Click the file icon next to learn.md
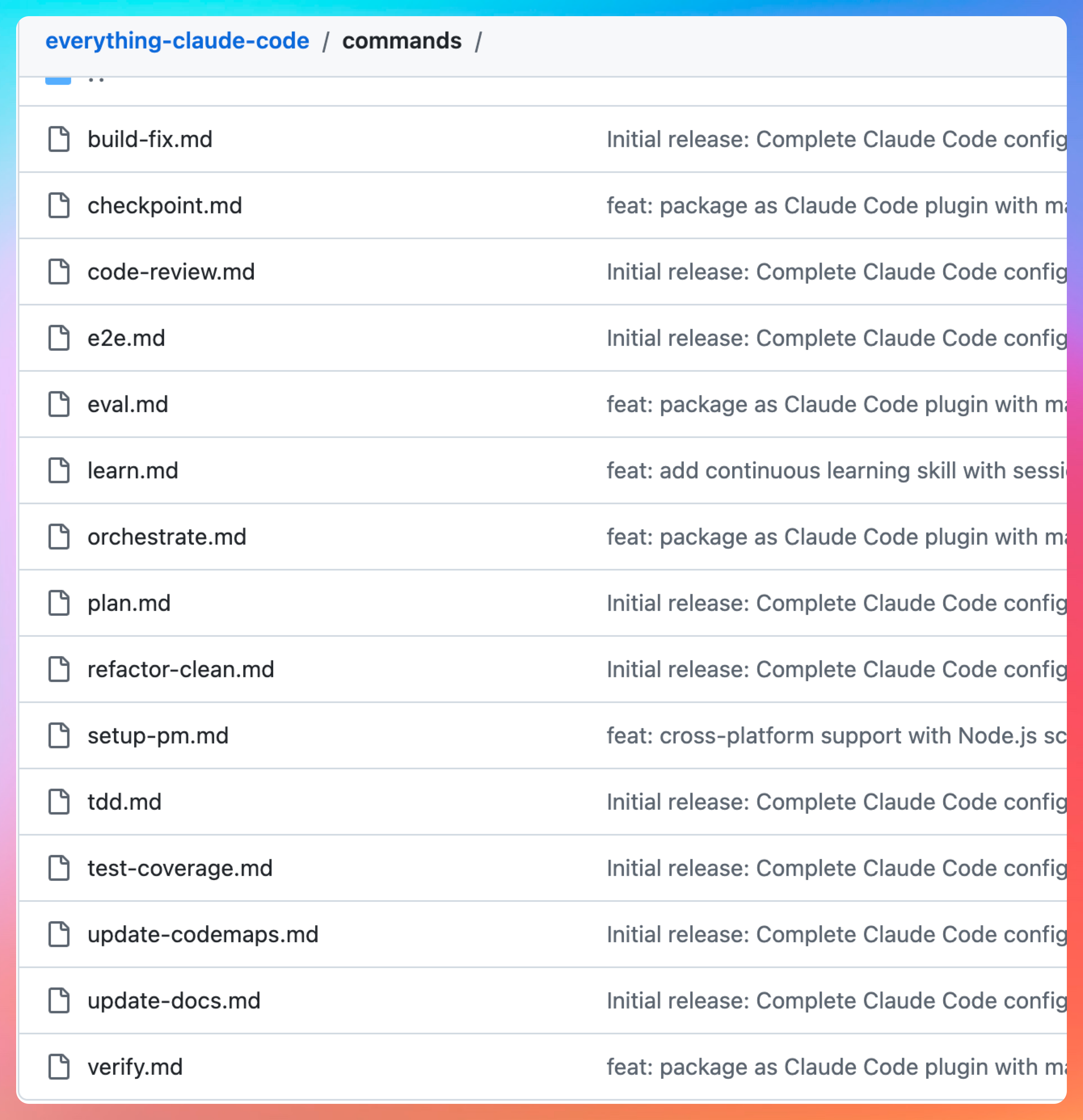The width and height of the screenshot is (1083, 1120). (x=59, y=471)
